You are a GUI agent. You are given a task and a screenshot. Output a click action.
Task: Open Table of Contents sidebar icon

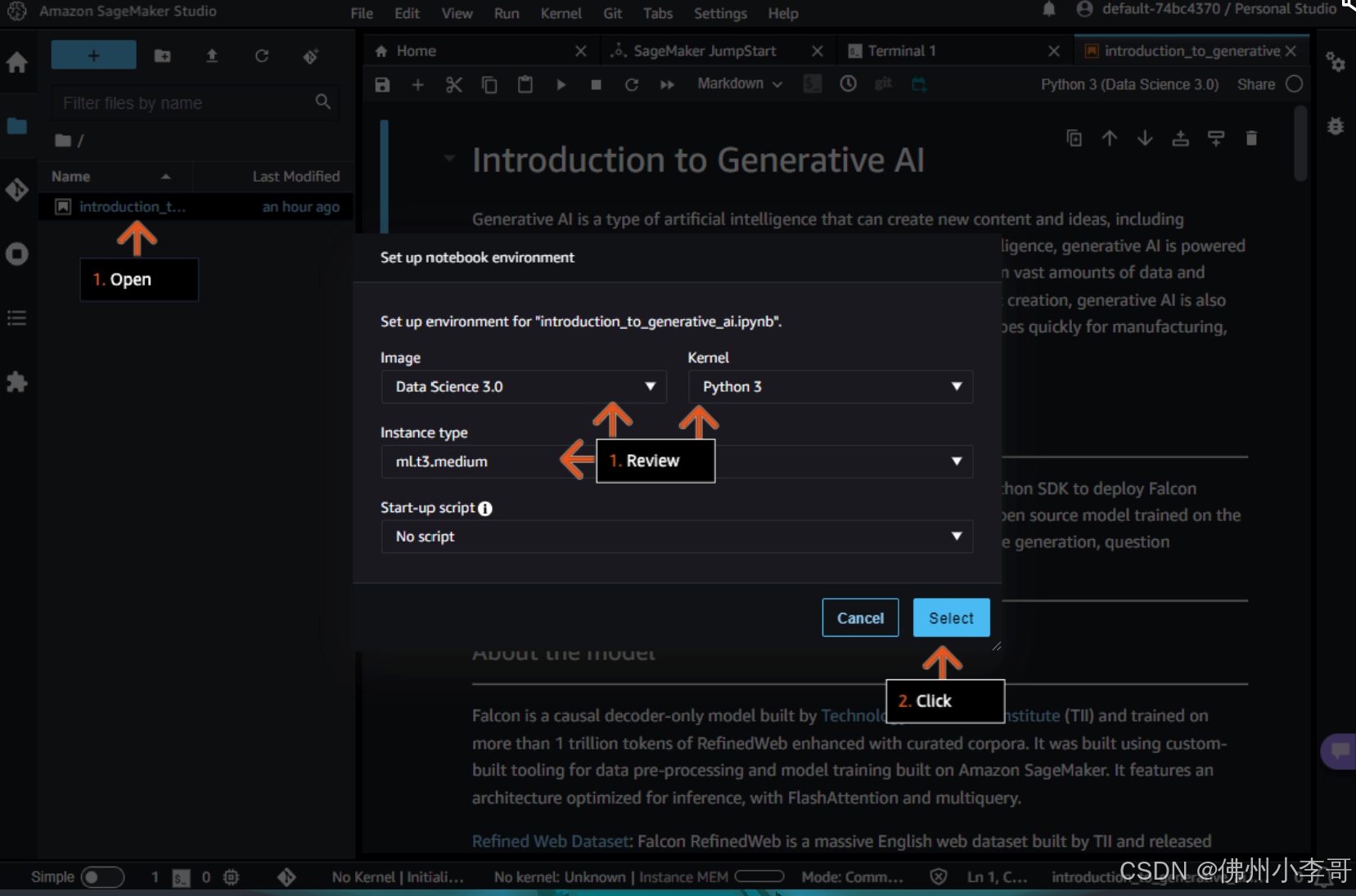pyautogui.click(x=17, y=317)
